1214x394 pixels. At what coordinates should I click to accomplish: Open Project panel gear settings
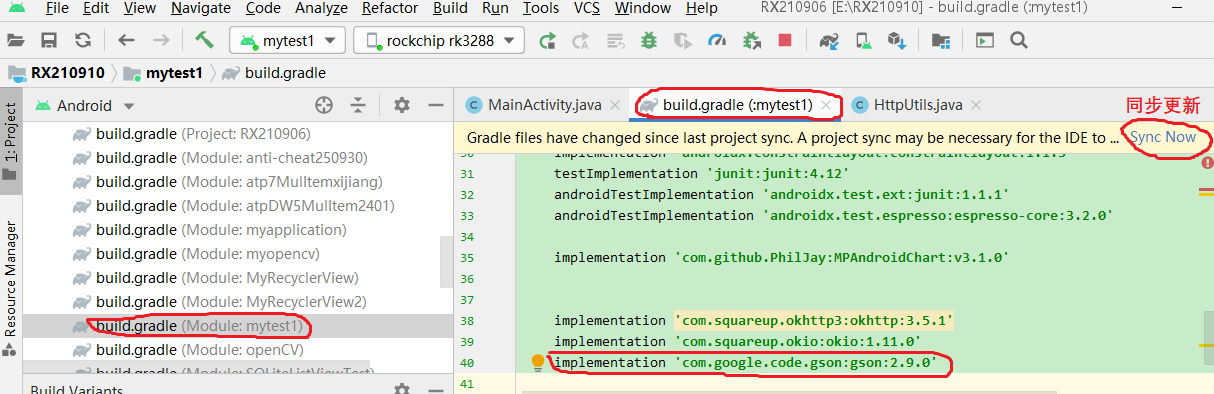[401, 105]
